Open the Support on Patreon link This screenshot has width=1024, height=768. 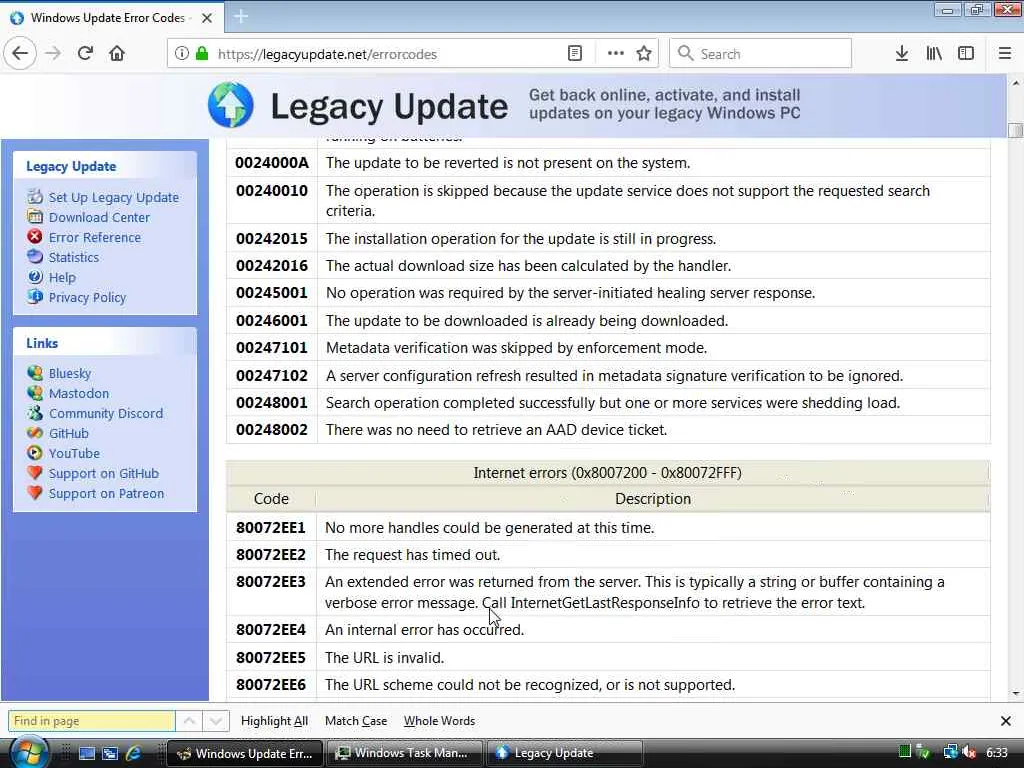[x=106, y=494]
